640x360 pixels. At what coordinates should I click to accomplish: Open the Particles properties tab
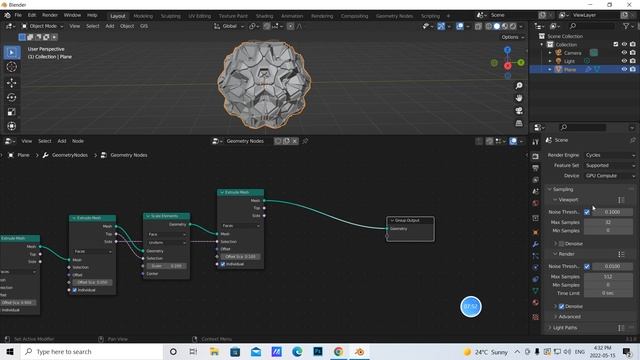tap(535, 256)
